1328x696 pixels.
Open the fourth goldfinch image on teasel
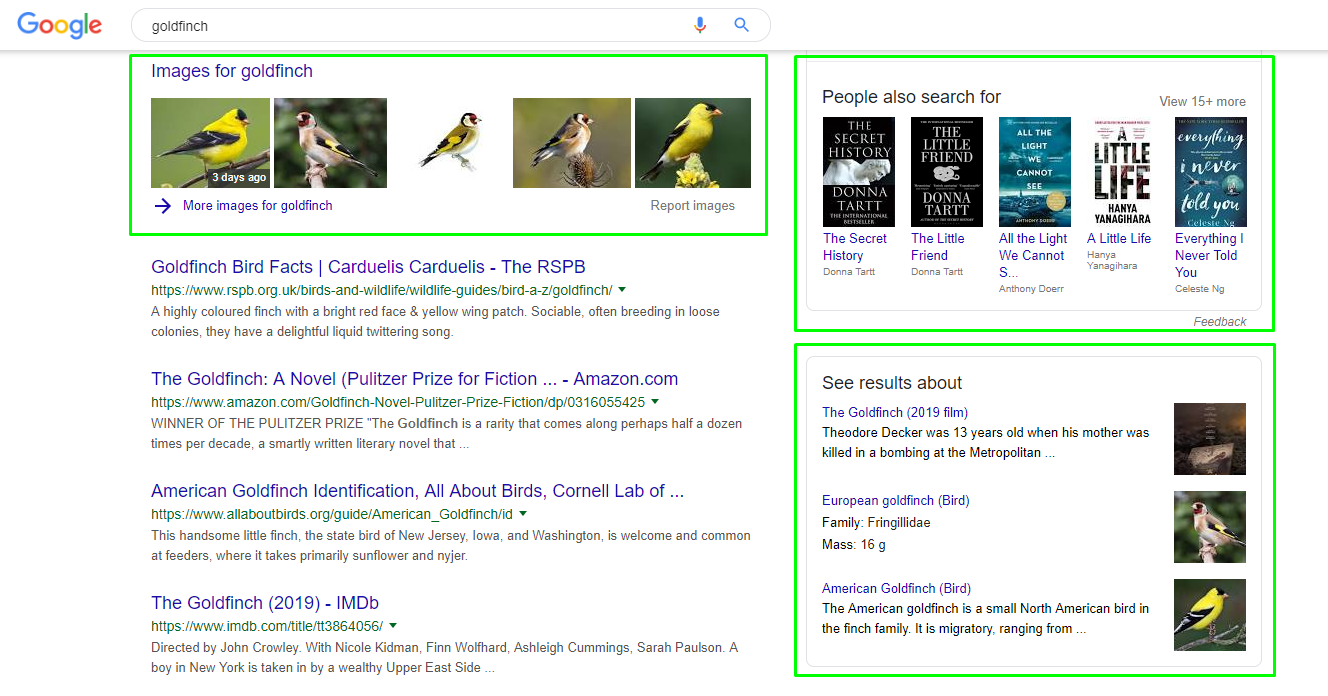tap(572, 143)
